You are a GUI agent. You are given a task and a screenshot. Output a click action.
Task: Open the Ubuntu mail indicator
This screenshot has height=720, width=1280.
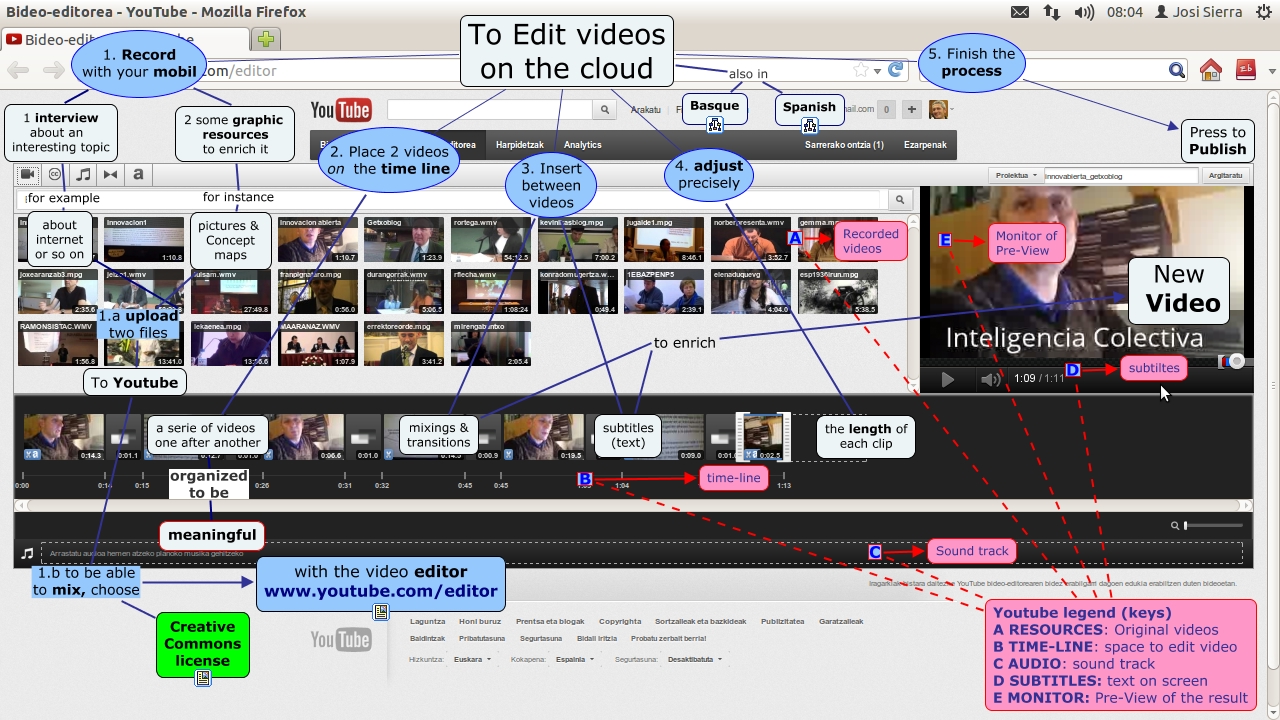1020,12
